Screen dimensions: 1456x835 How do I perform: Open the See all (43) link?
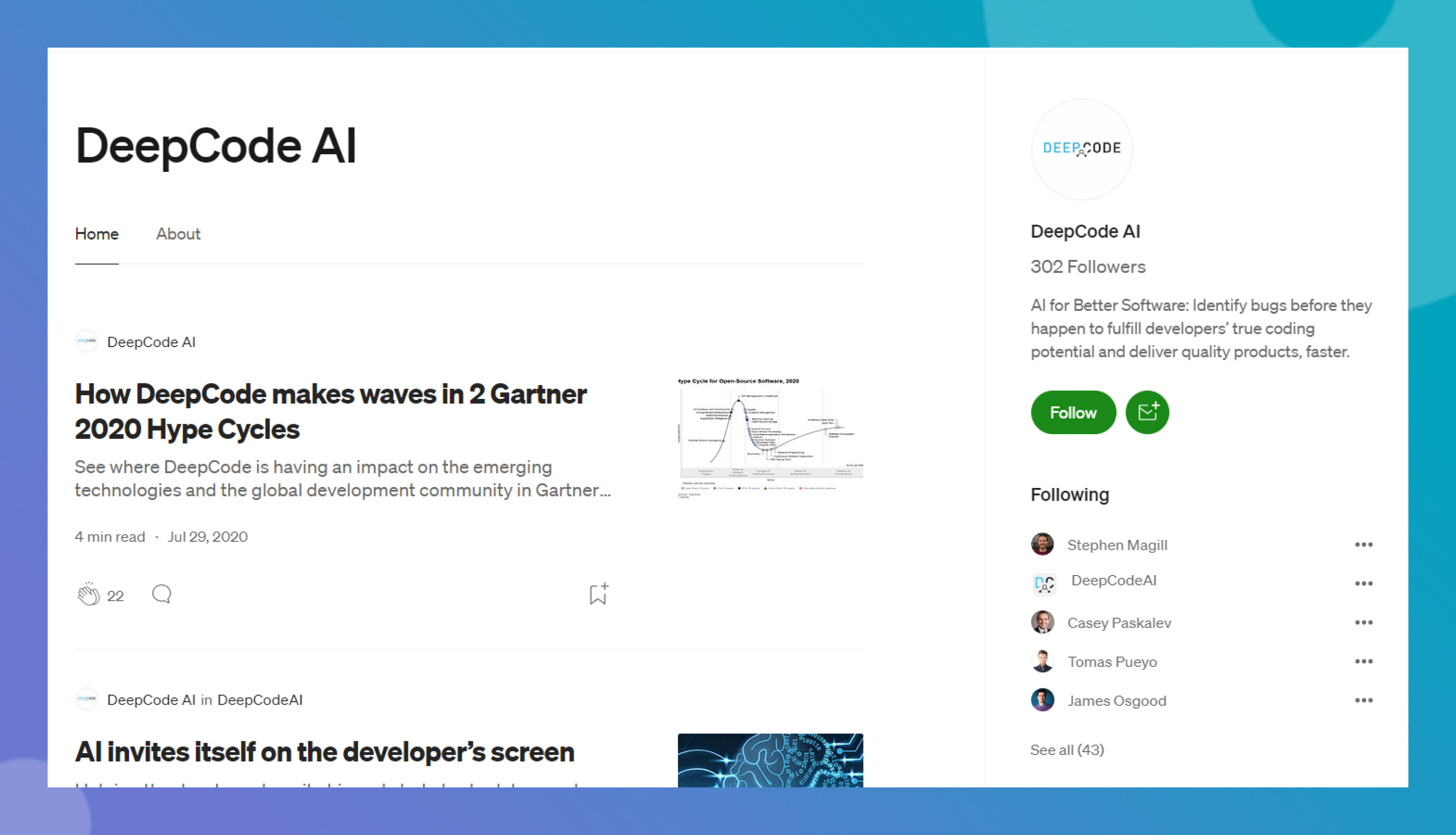[x=1067, y=750]
